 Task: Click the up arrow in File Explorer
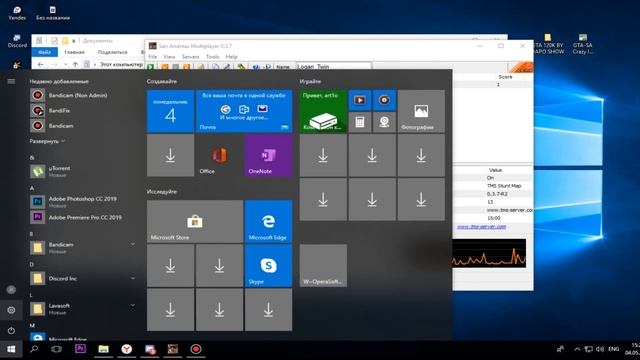pos(75,64)
